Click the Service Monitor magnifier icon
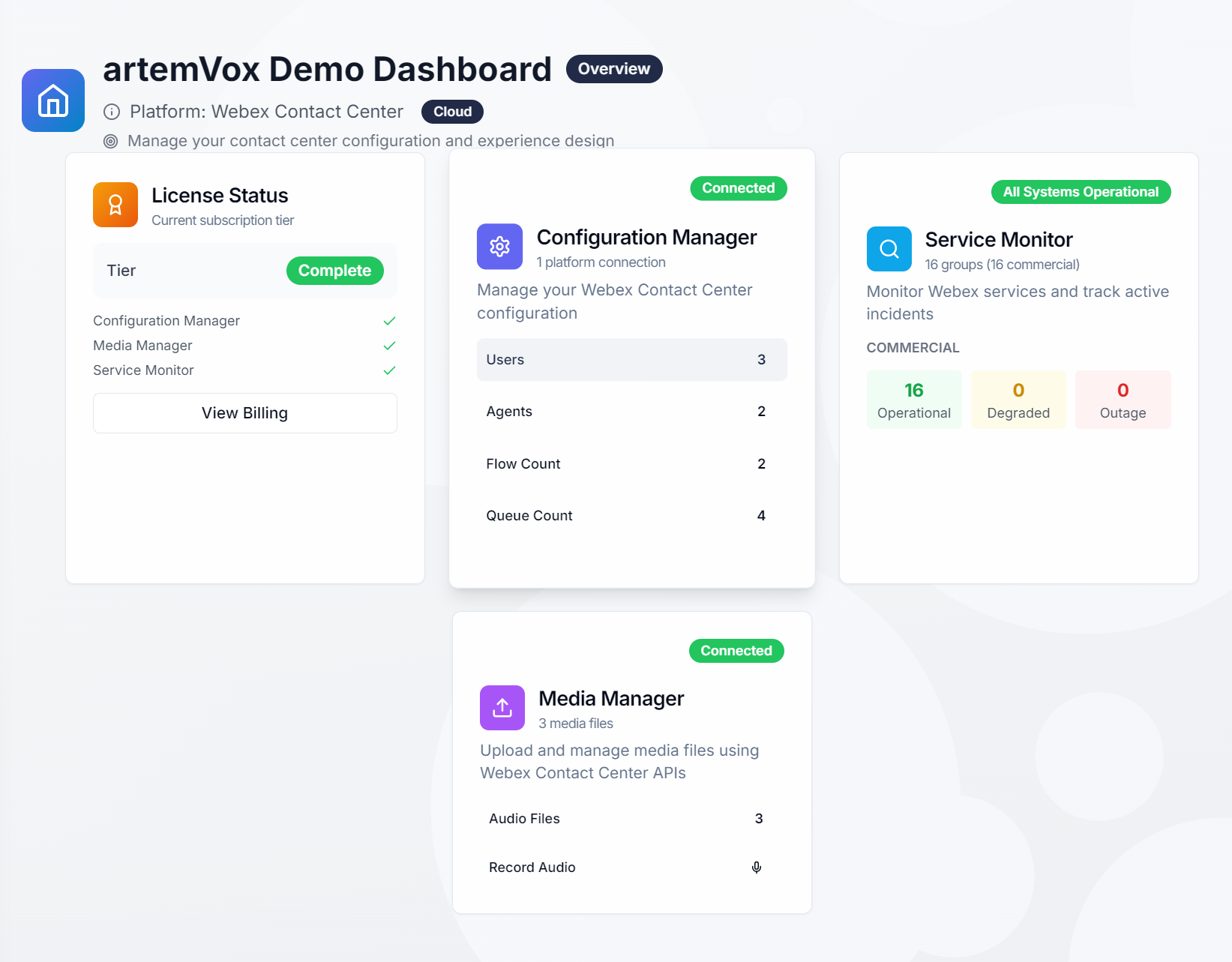 [889, 248]
